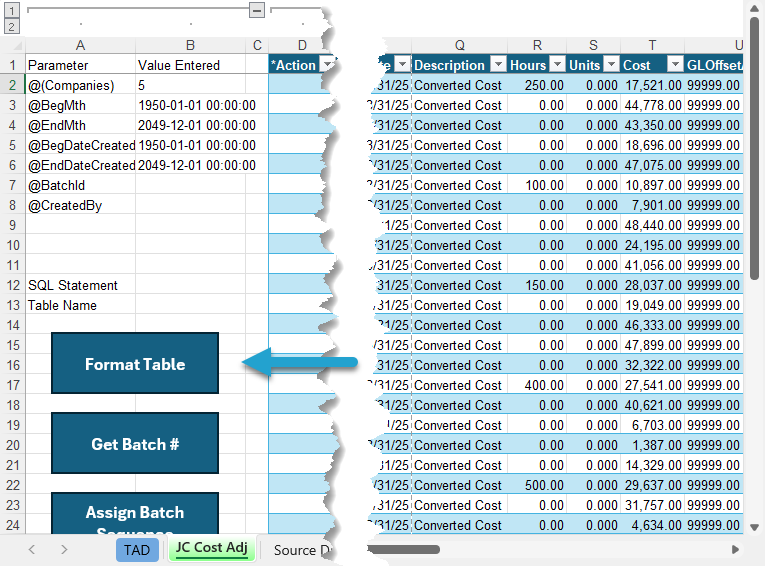The height and width of the screenshot is (566, 765).
Task: Select the cost cell 17,521.00
Action: click(652, 85)
